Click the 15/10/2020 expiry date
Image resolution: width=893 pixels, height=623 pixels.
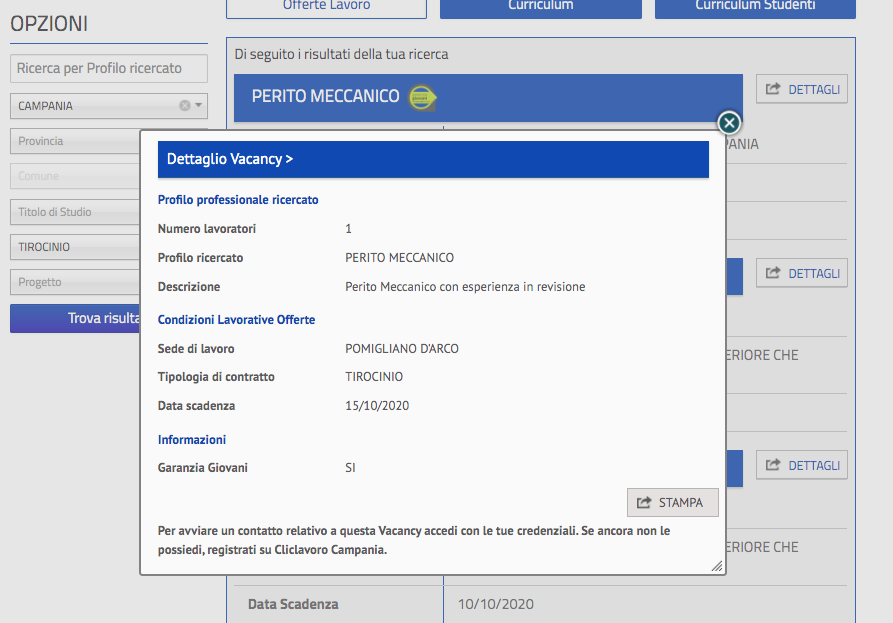pos(377,405)
